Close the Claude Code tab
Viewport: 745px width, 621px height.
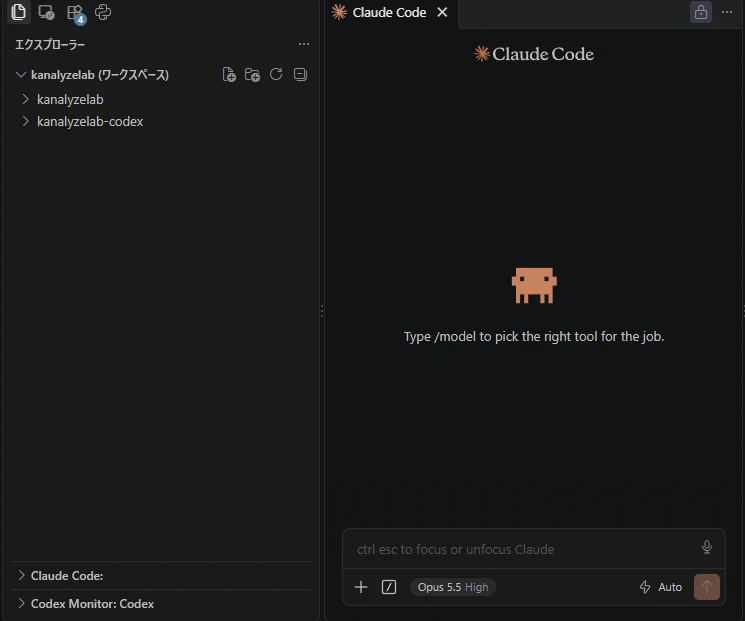pyautogui.click(x=442, y=12)
